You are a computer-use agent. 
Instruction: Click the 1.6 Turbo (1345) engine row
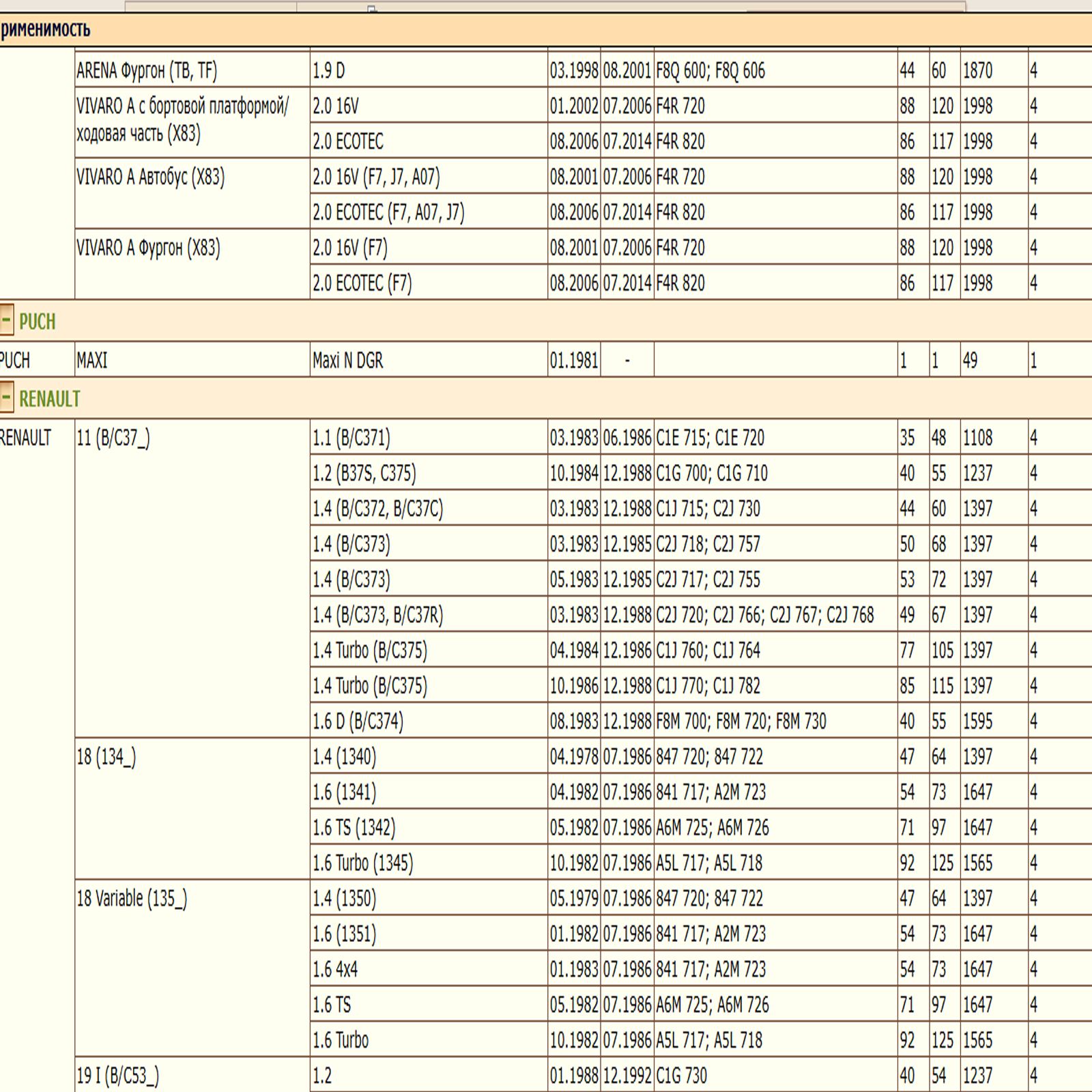[362, 863]
